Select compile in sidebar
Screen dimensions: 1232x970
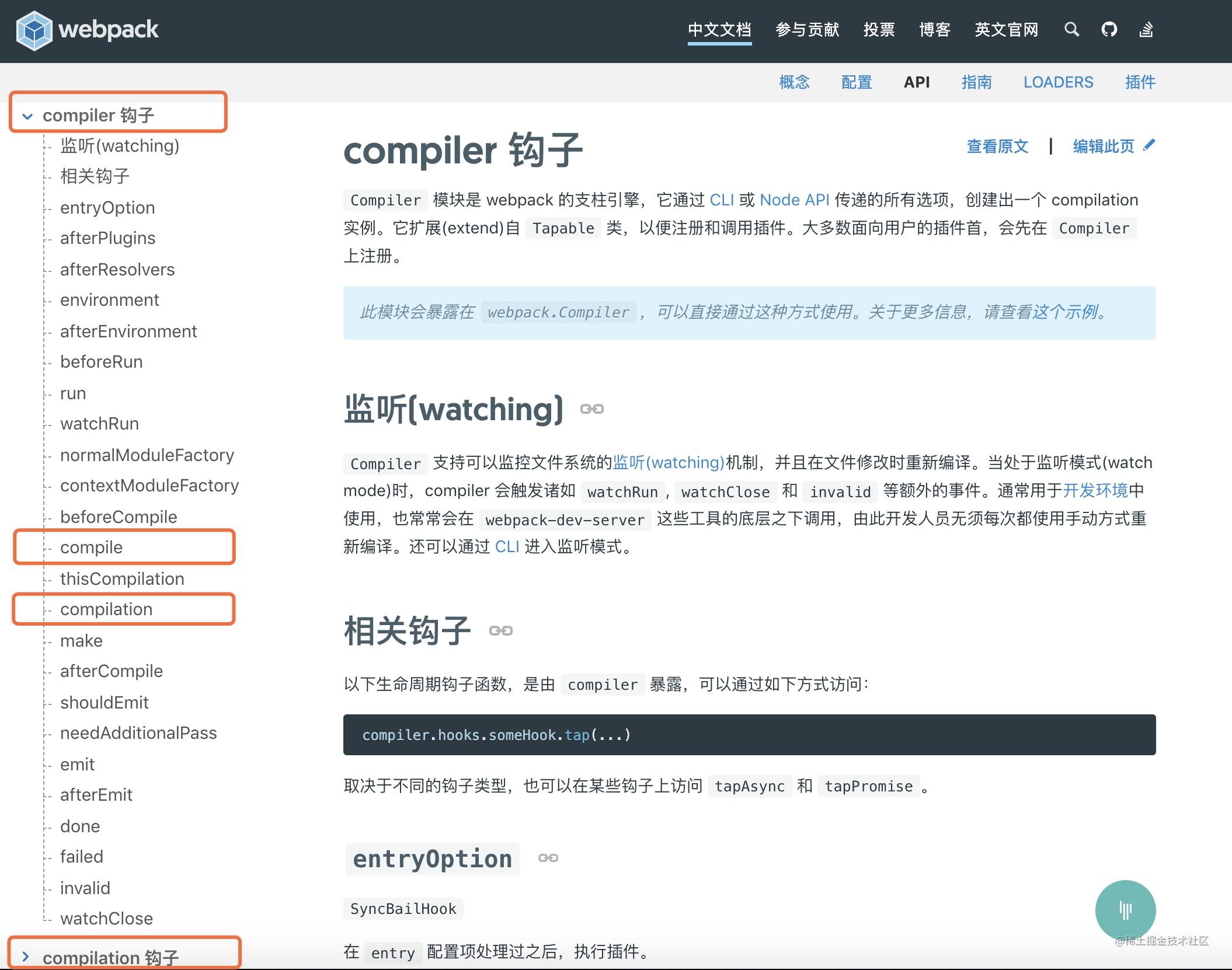point(91,547)
